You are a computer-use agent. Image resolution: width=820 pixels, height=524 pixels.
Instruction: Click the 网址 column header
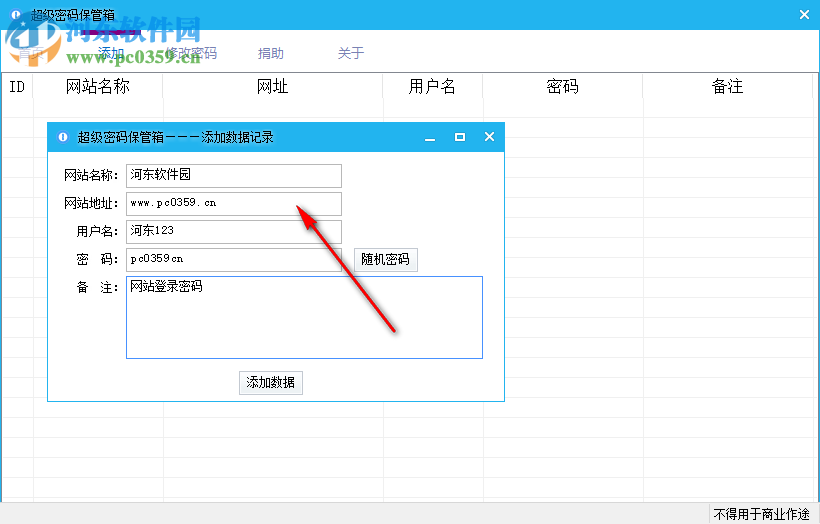pos(273,86)
